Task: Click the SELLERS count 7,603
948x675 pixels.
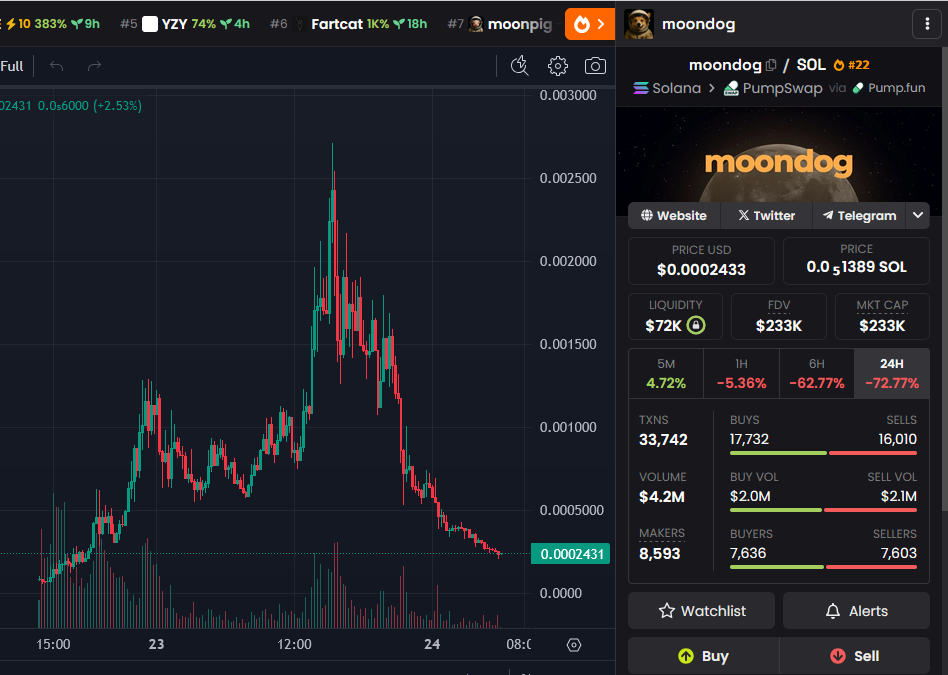Action: pos(899,553)
